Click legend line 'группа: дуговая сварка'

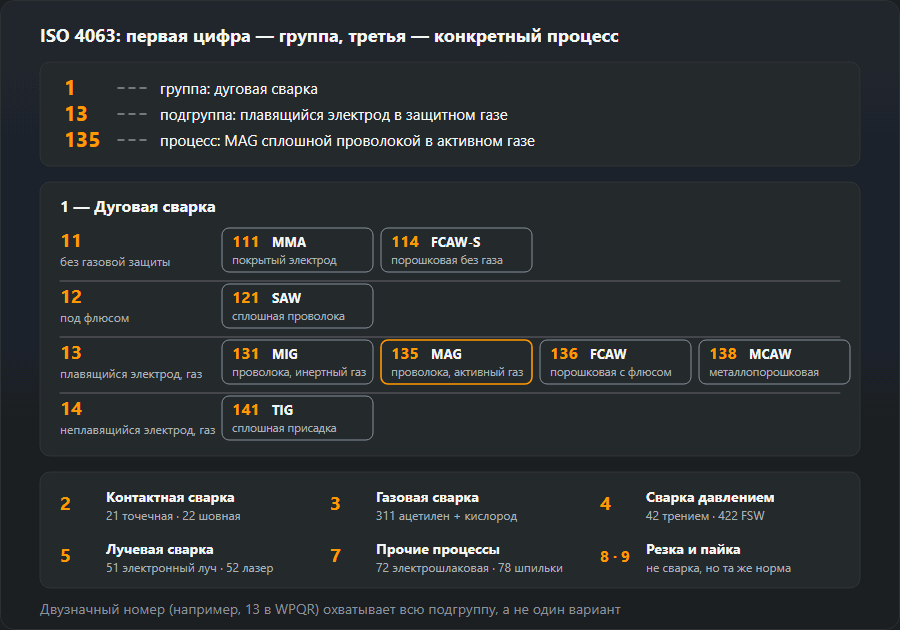click(239, 89)
